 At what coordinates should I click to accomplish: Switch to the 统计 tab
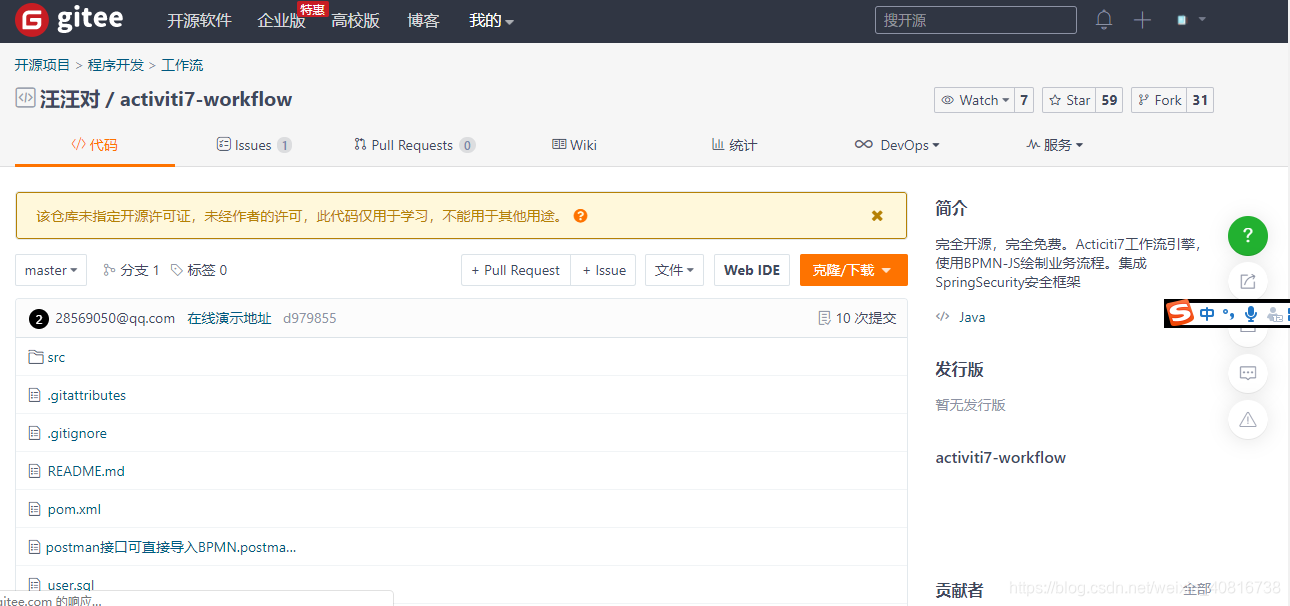(x=734, y=145)
